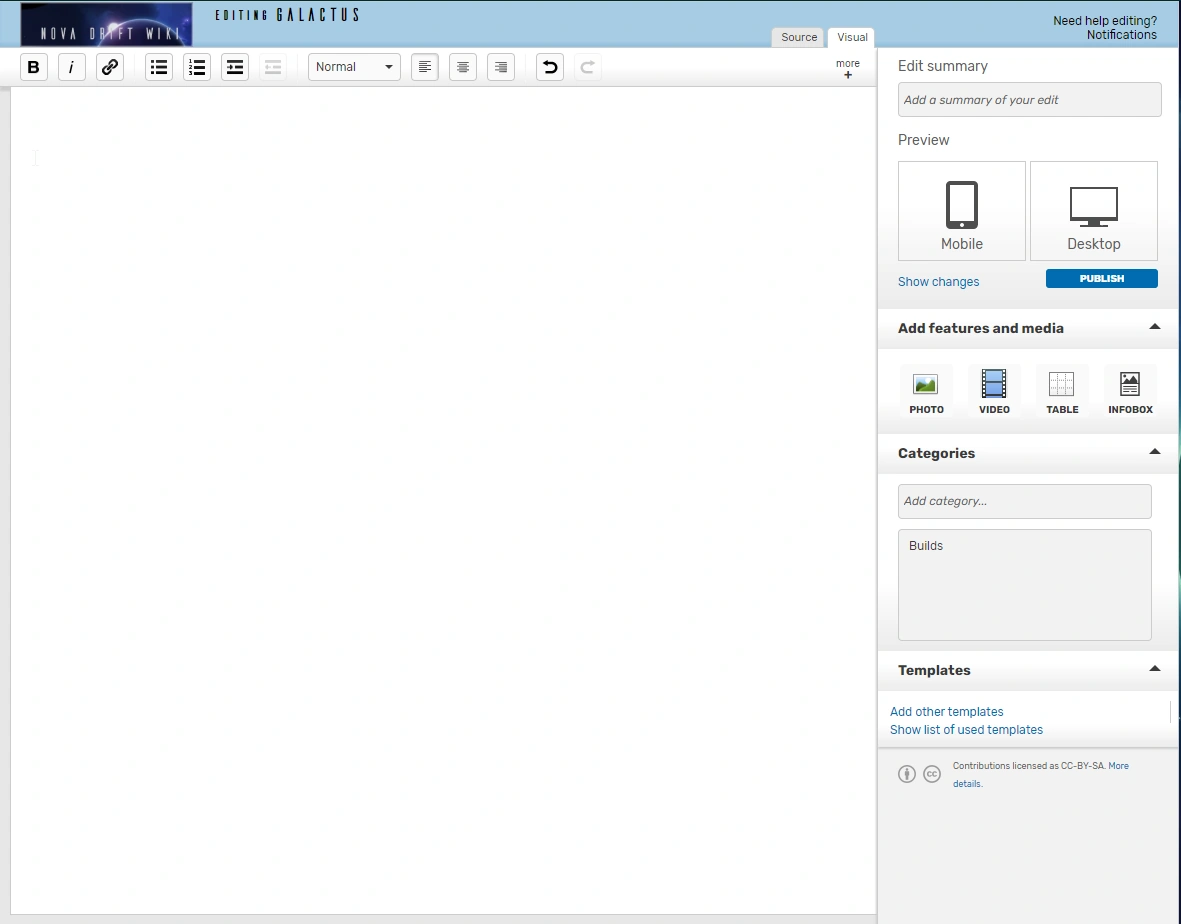Image resolution: width=1181 pixels, height=924 pixels.
Task: Undo the last edit
Action: pos(550,67)
